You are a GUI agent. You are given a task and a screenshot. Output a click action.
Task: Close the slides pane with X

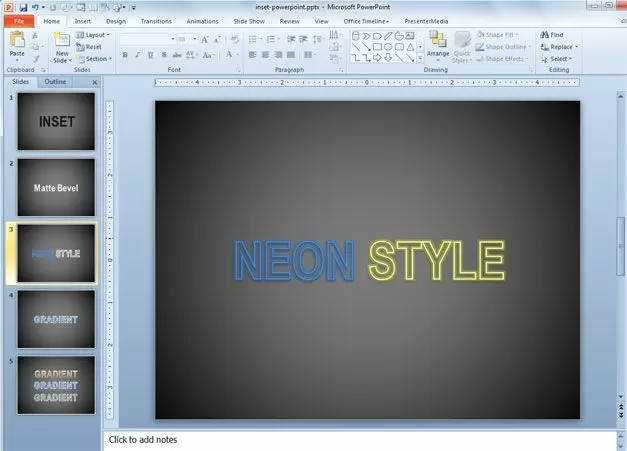click(x=95, y=82)
